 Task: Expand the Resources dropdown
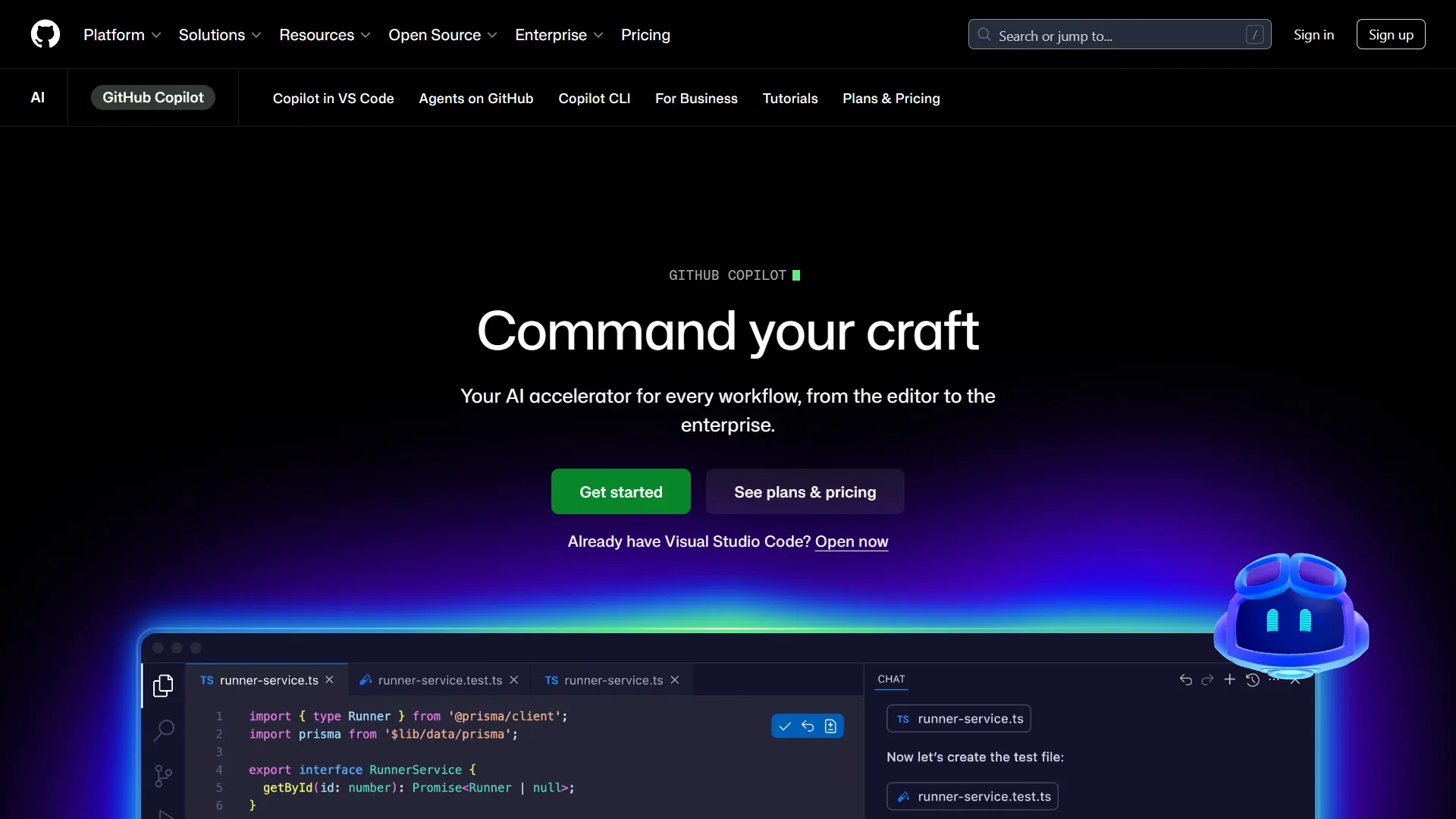(x=325, y=35)
